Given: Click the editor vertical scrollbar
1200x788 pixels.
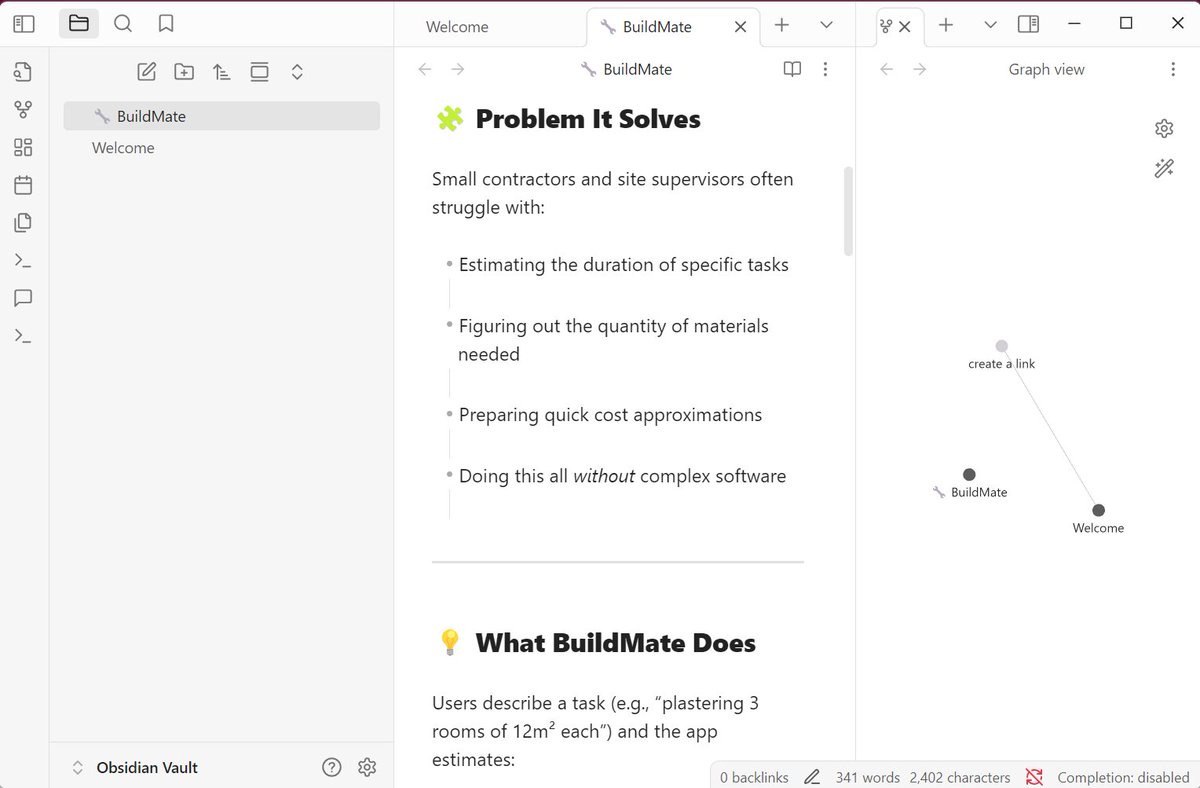Looking at the screenshot, I should click(849, 211).
